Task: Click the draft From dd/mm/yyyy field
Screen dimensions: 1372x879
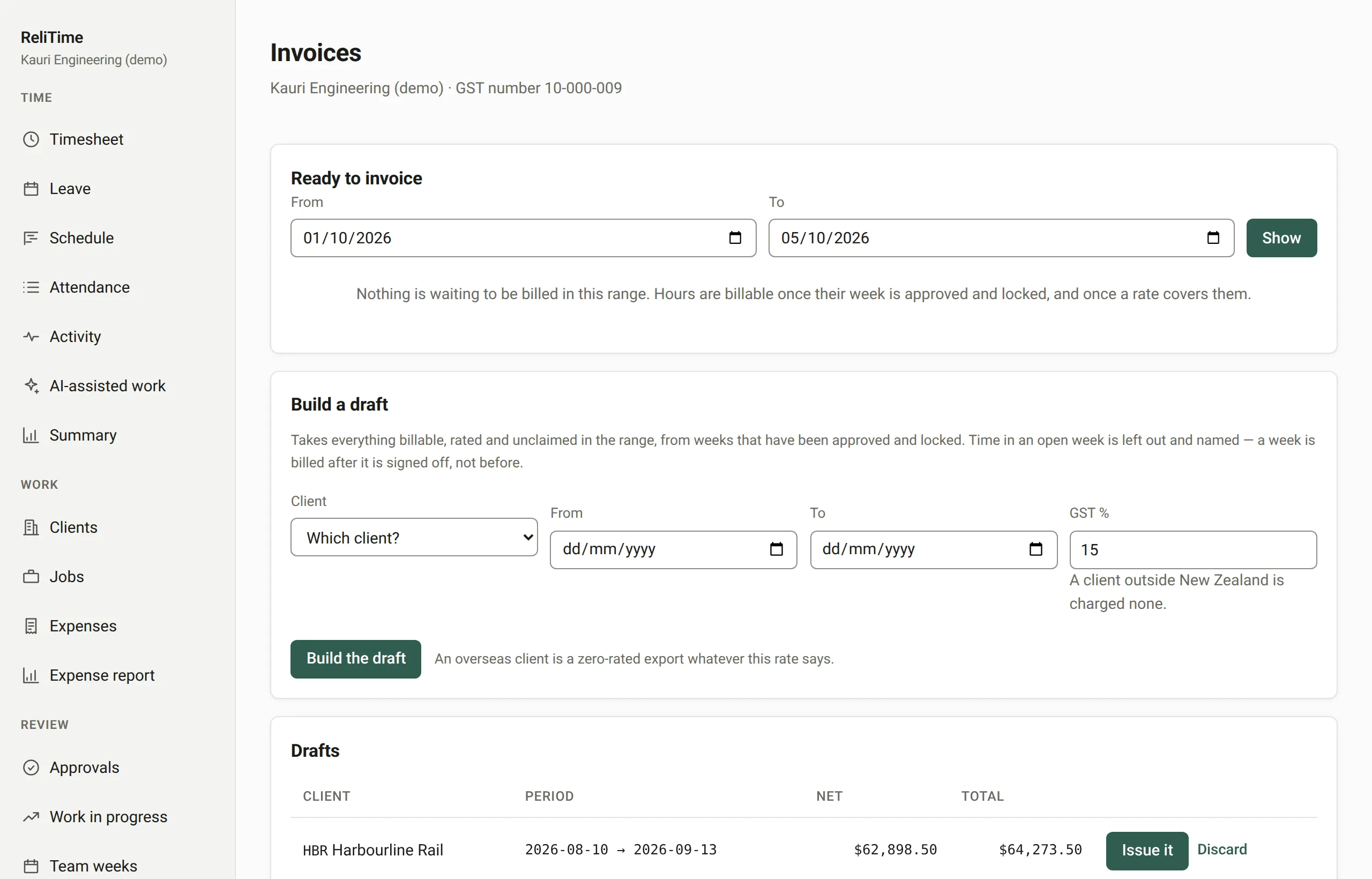Action: coord(674,550)
